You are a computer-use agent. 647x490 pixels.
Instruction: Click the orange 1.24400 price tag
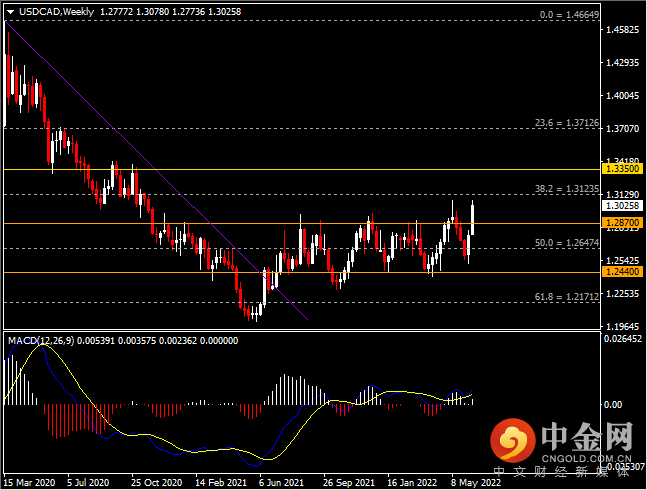coord(622,272)
